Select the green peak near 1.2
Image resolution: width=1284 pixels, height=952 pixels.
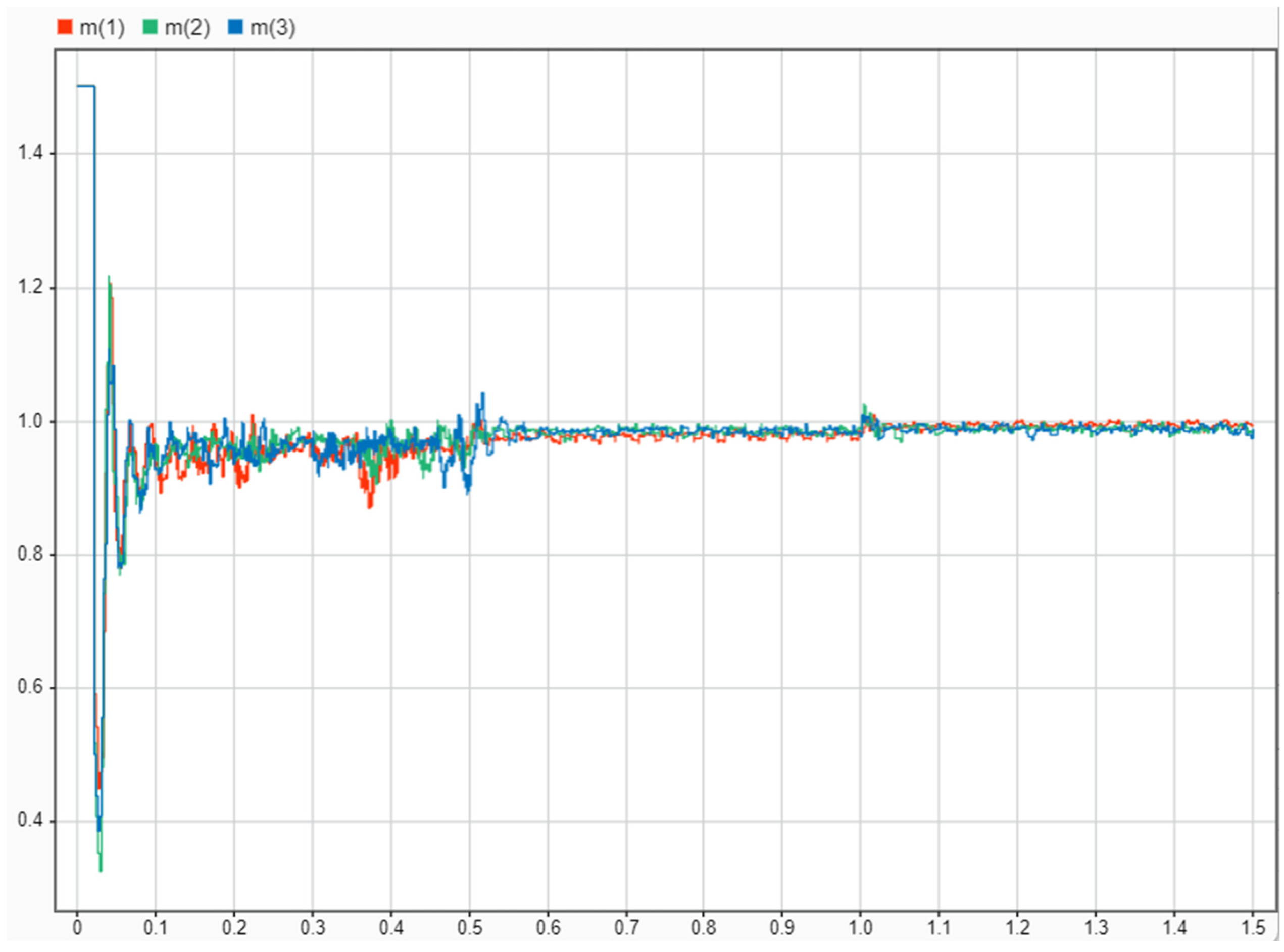109,279
